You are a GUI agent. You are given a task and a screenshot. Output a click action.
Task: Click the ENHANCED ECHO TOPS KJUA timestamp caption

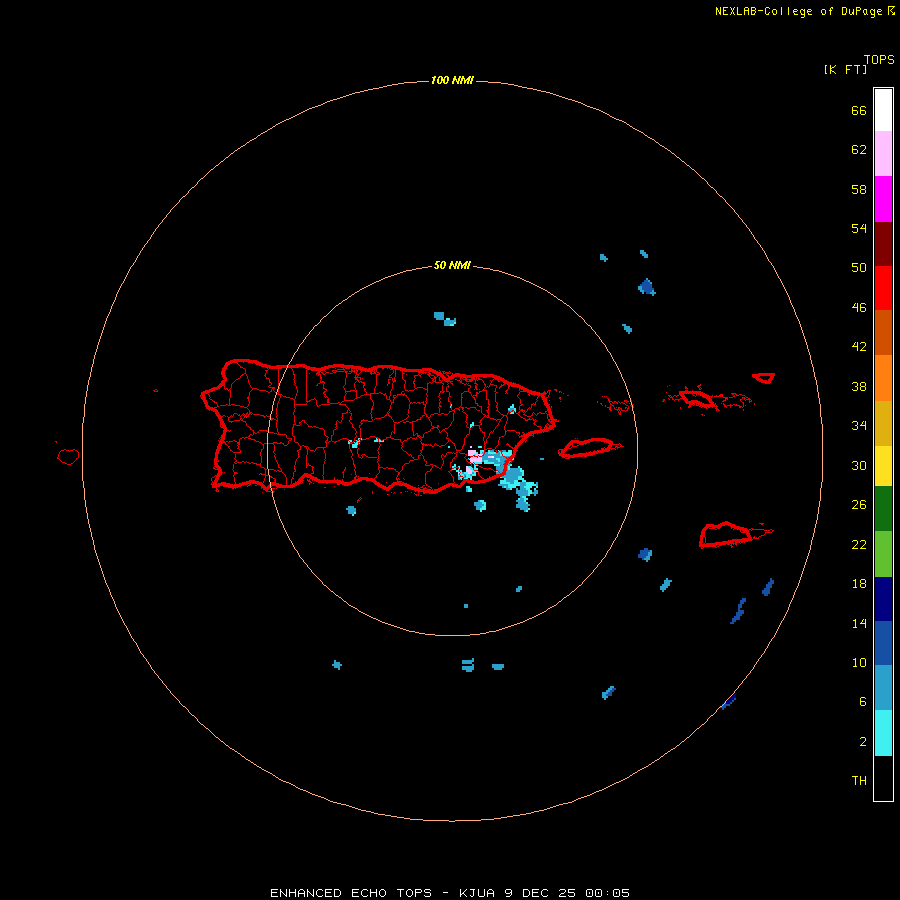coord(450,893)
